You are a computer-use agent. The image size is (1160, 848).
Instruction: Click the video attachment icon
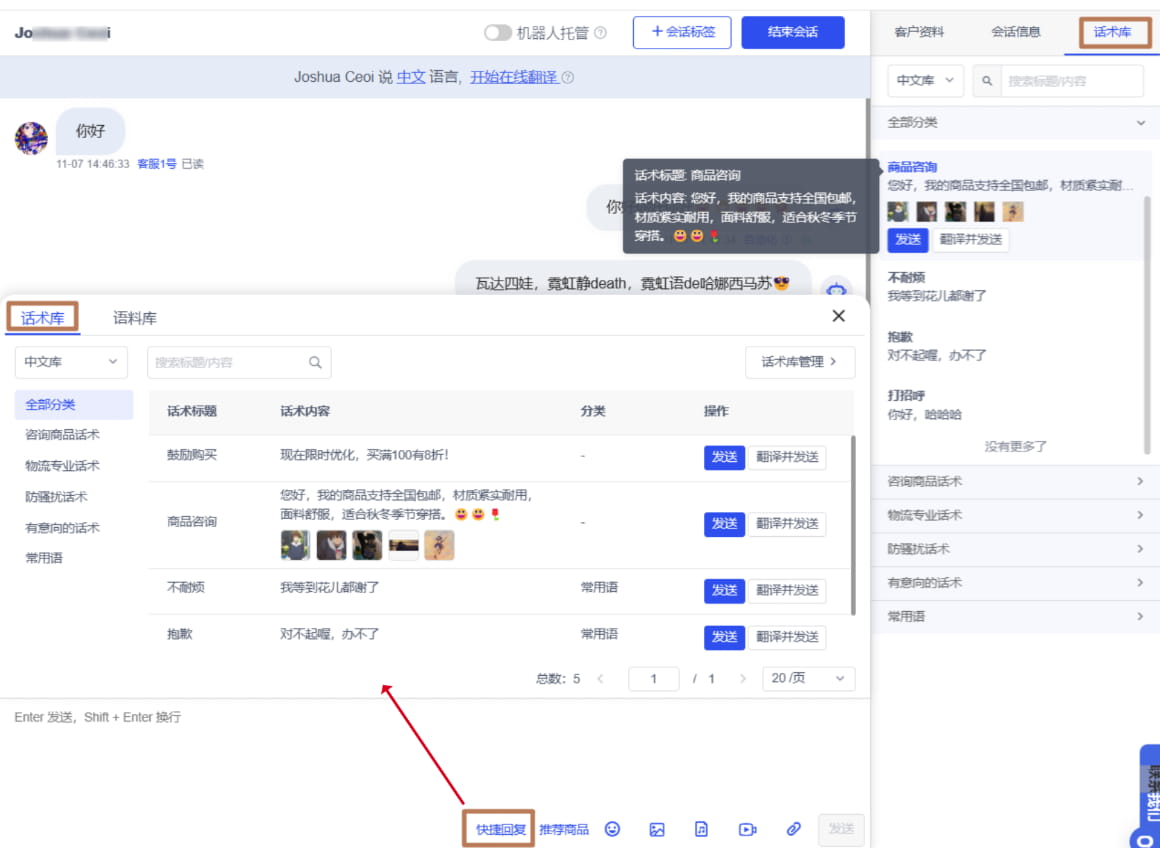pyautogui.click(x=748, y=830)
